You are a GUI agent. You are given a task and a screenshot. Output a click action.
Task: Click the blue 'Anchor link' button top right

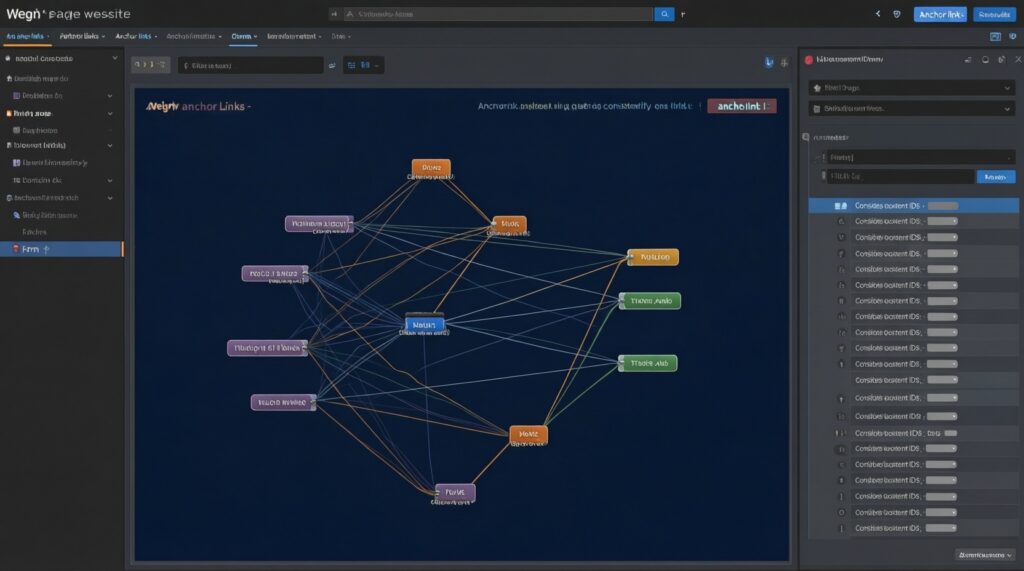point(941,14)
